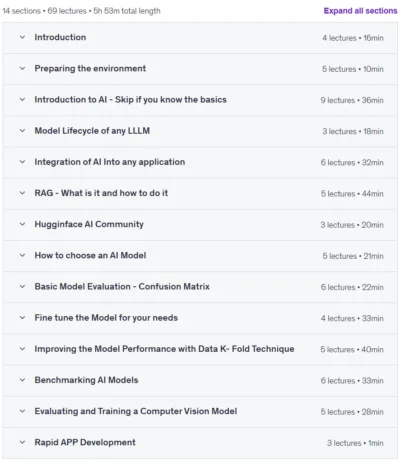The height and width of the screenshot is (462, 400).
Task: Toggle Hugginface AI Community chevron
Action: (x=22, y=224)
